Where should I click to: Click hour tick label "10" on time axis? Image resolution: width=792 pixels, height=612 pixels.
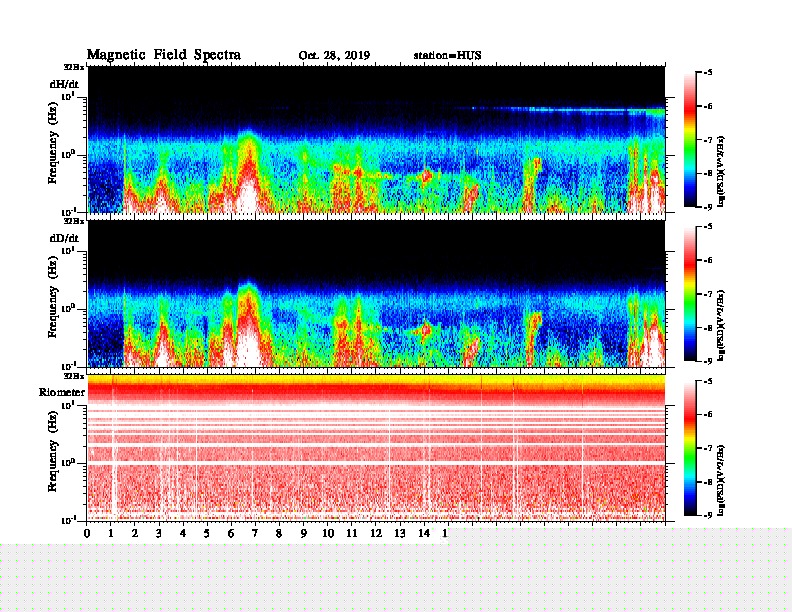pyautogui.click(x=328, y=533)
